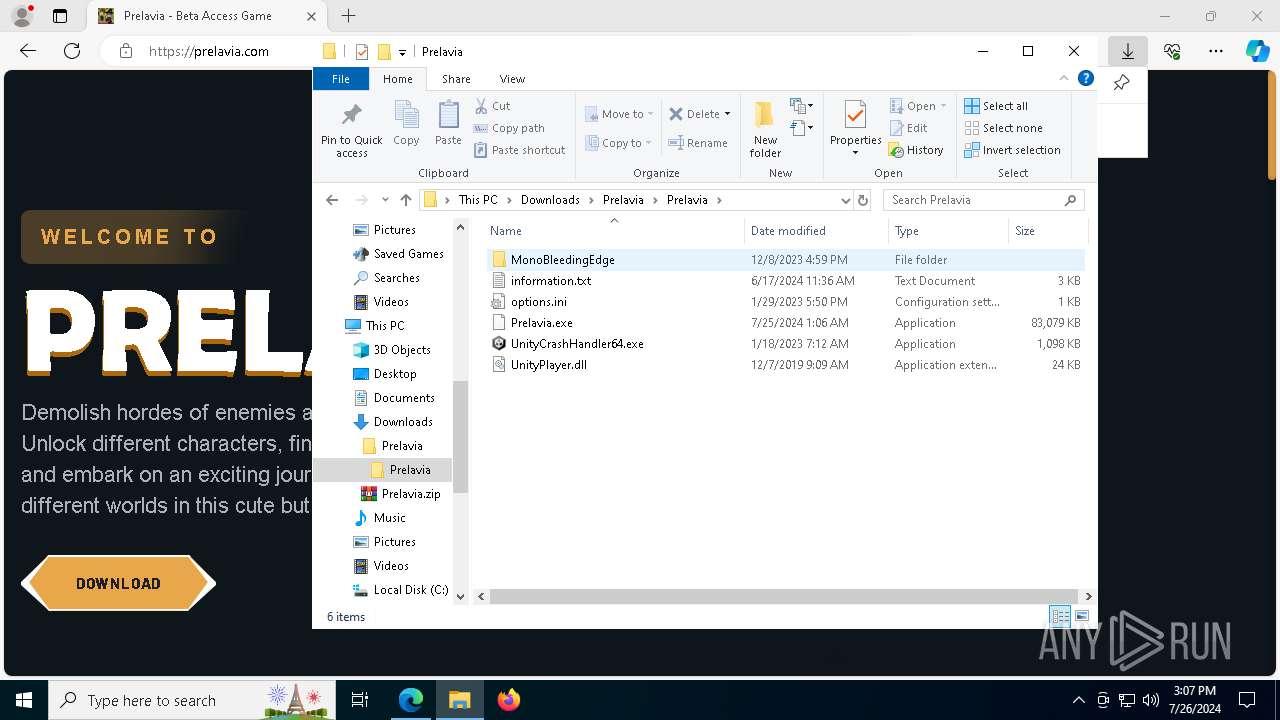Switch to large icons view icon
The width and height of the screenshot is (1280, 720).
click(x=1081, y=617)
